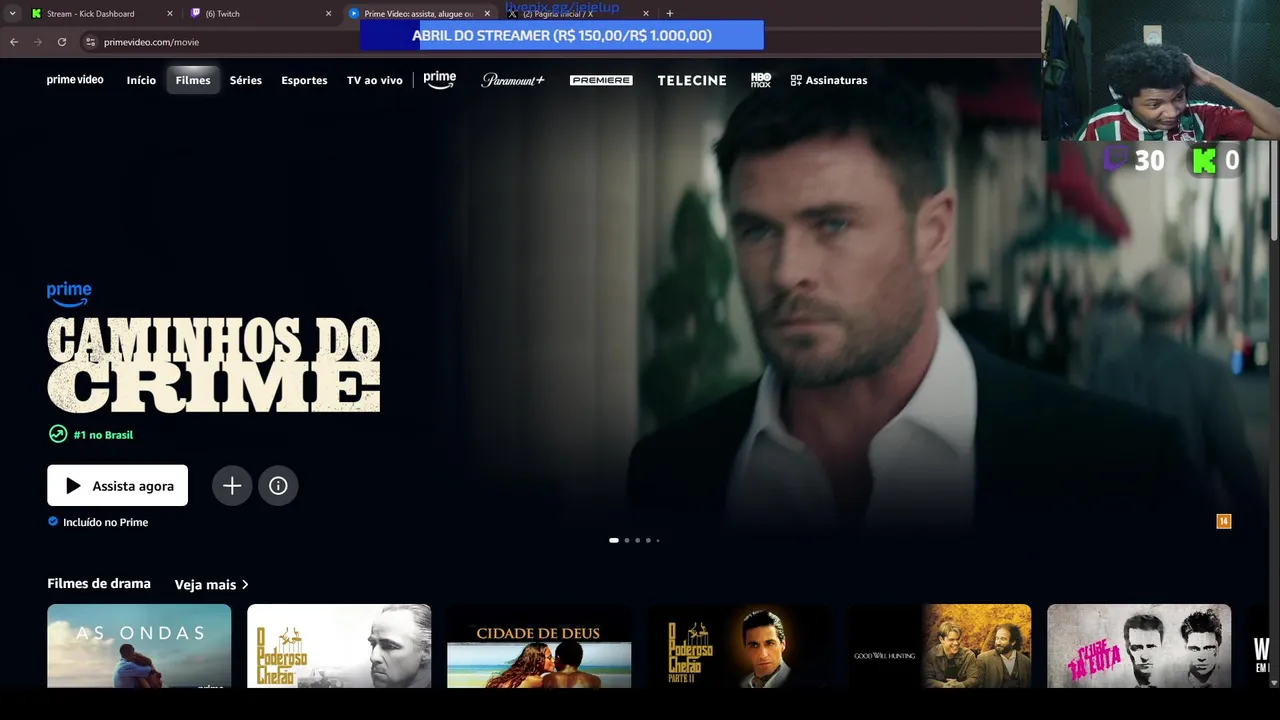Click the Caminhos do Crime title logo

(x=213, y=364)
